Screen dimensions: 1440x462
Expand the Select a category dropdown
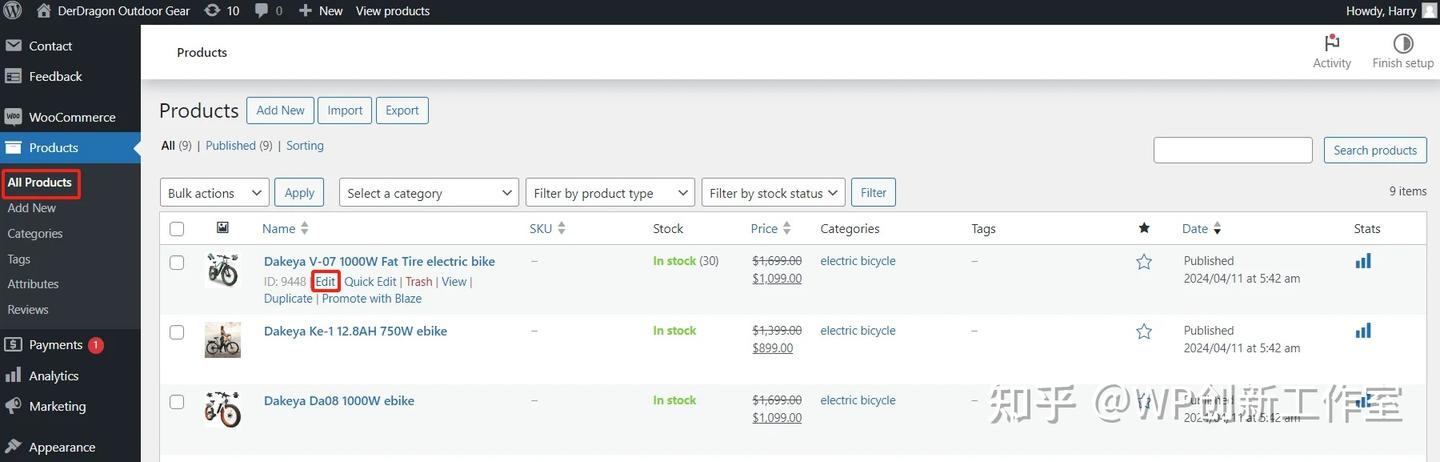(x=428, y=193)
